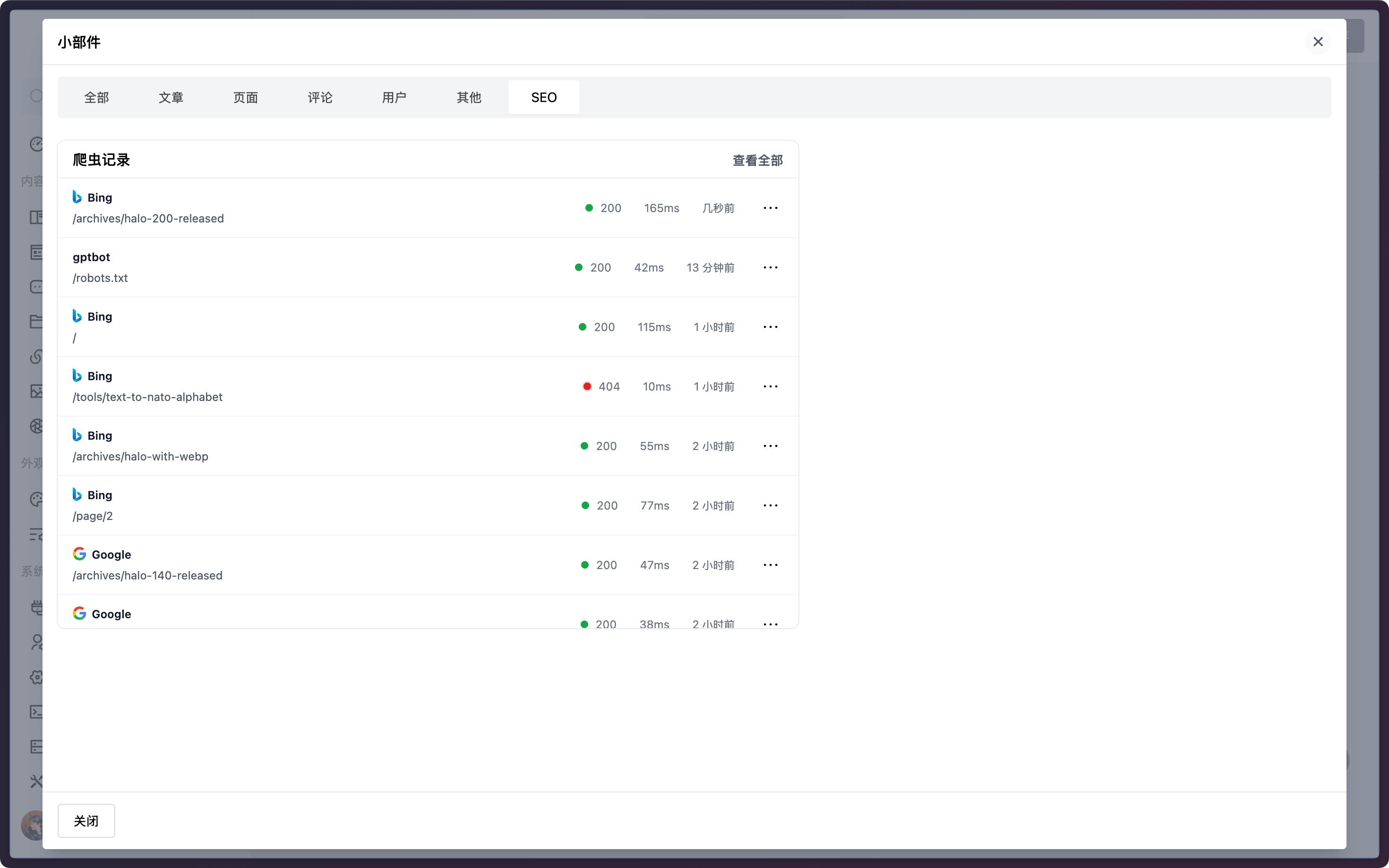Open the 其他 tab
The width and height of the screenshot is (1389, 868).
pos(469,98)
